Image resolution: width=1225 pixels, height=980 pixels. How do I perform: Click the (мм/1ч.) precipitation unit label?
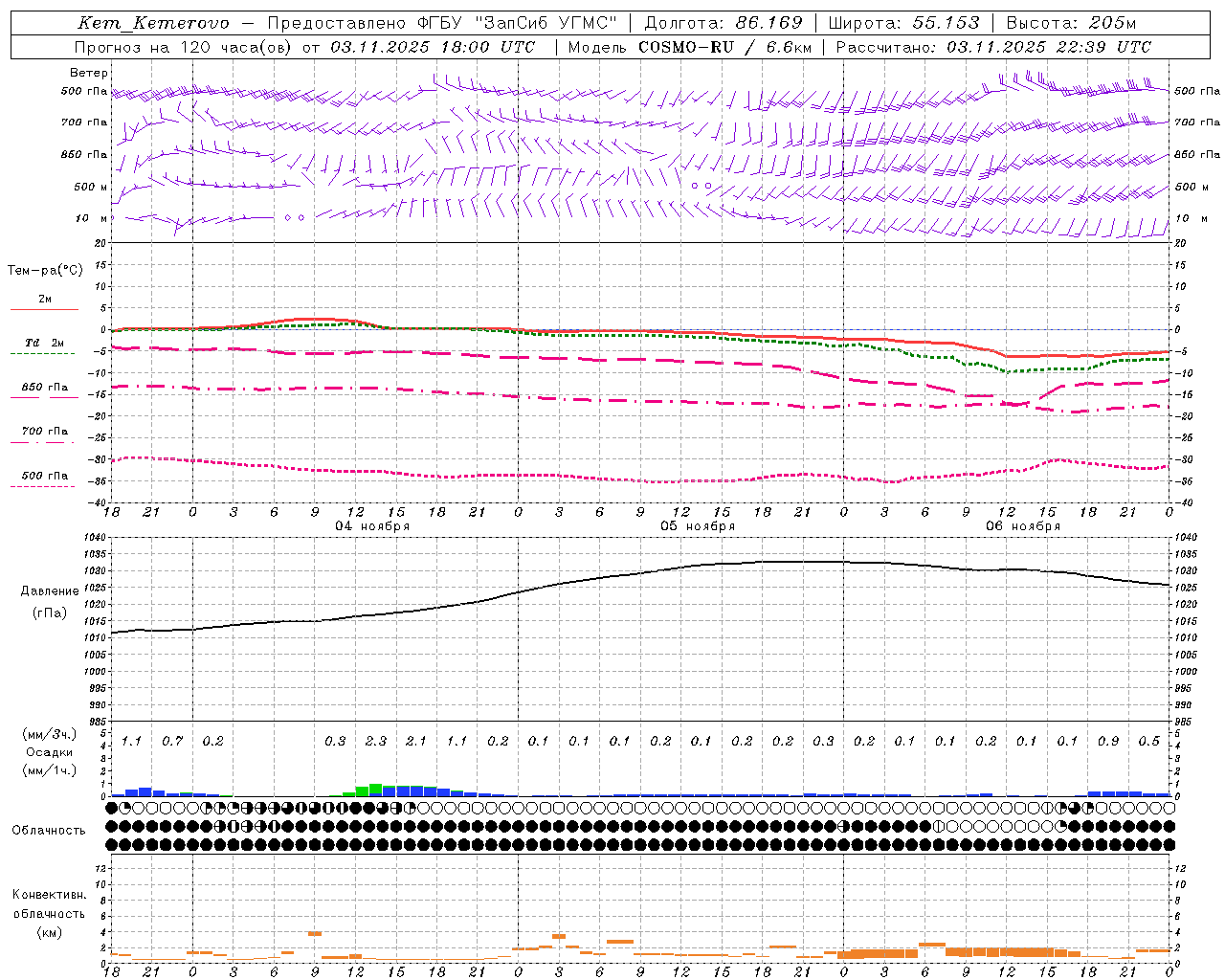[50, 770]
